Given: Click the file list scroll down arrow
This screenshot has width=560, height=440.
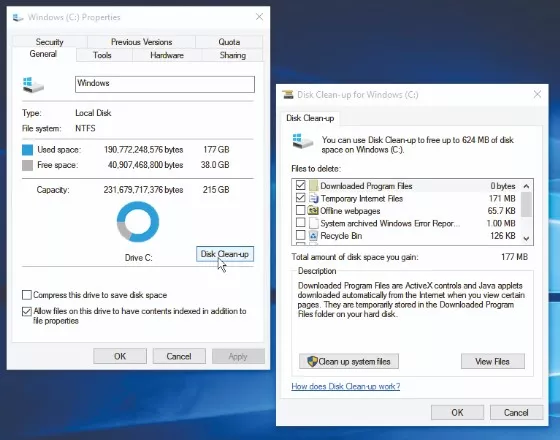Looking at the screenshot, I should [x=526, y=238].
